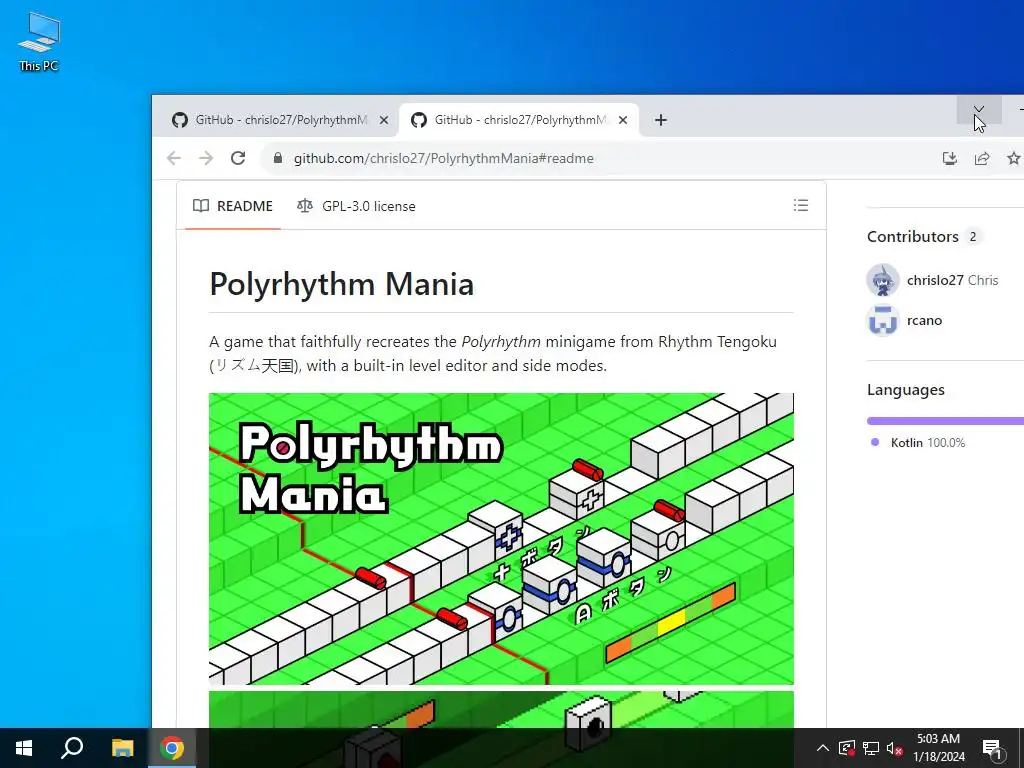
Task: Click the Chrome back arrow
Action: tap(174, 158)
